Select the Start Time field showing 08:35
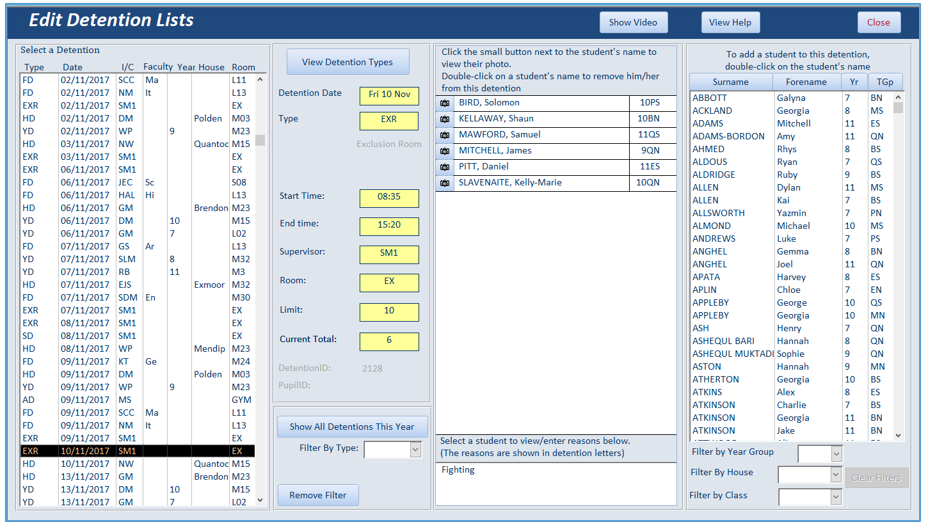The height and width of the screenshot is (527, 927). 389,198
